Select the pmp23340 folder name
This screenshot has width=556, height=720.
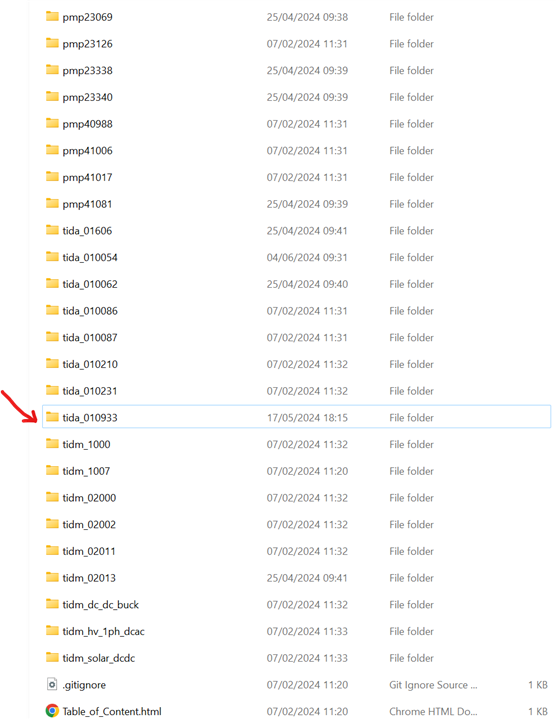pyautogui.click(x=88, y=97)
